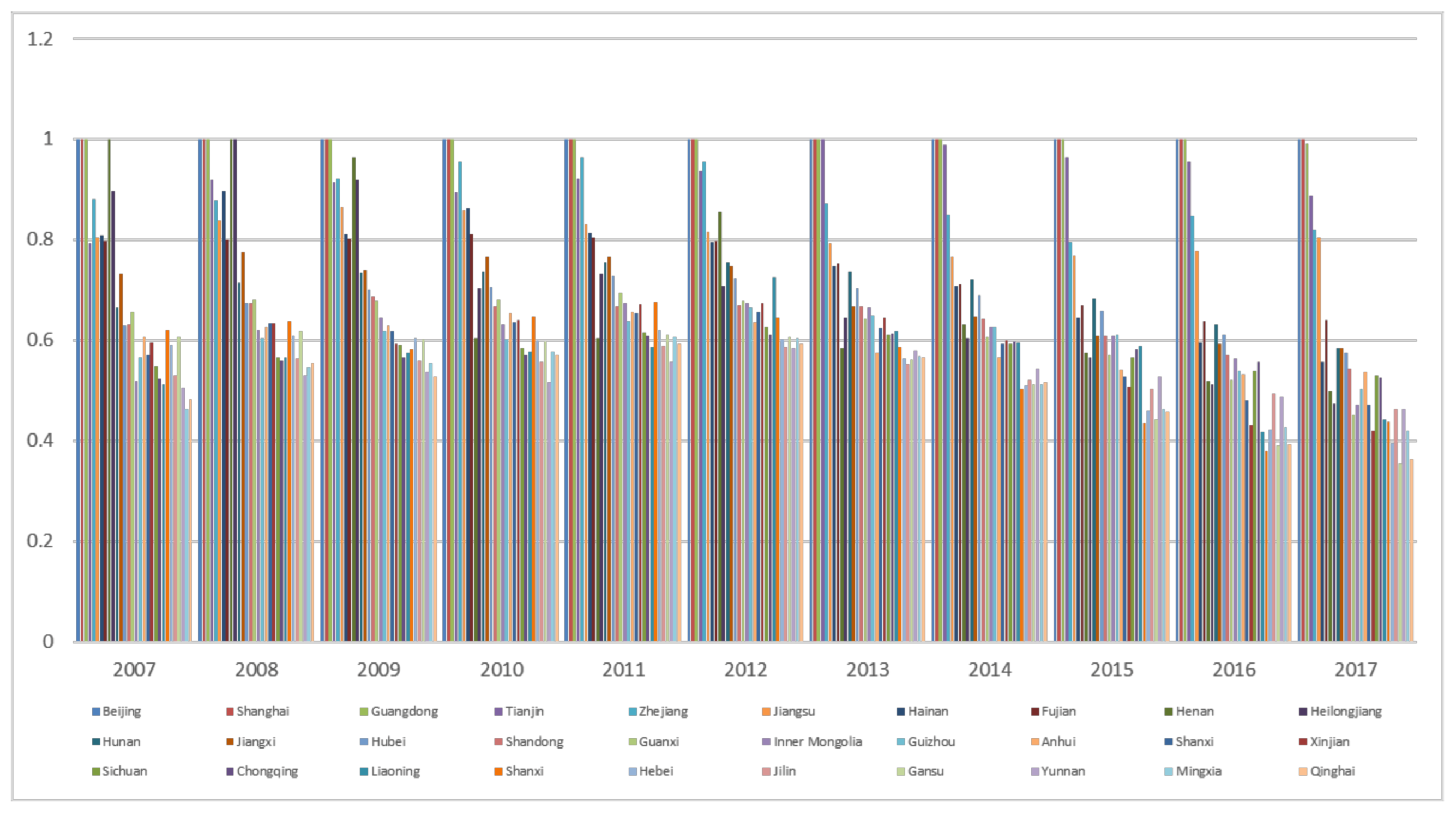Click the 2017 x-axis category label
This screenshot has width=1456, height=814.
[1356, 670]
